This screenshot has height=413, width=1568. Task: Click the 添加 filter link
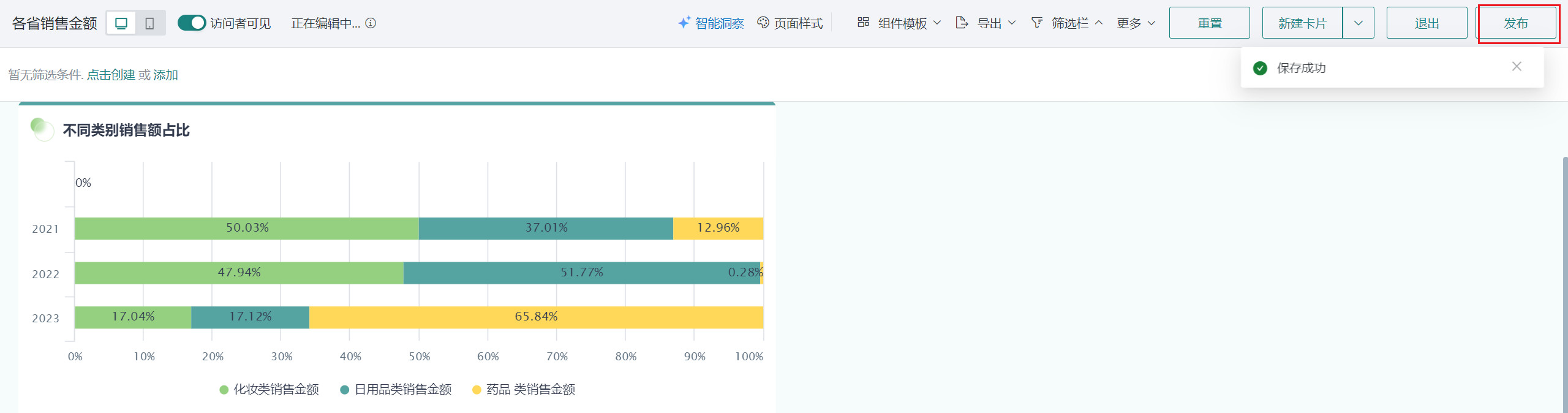pyautogui.click(x=165, y=75)
